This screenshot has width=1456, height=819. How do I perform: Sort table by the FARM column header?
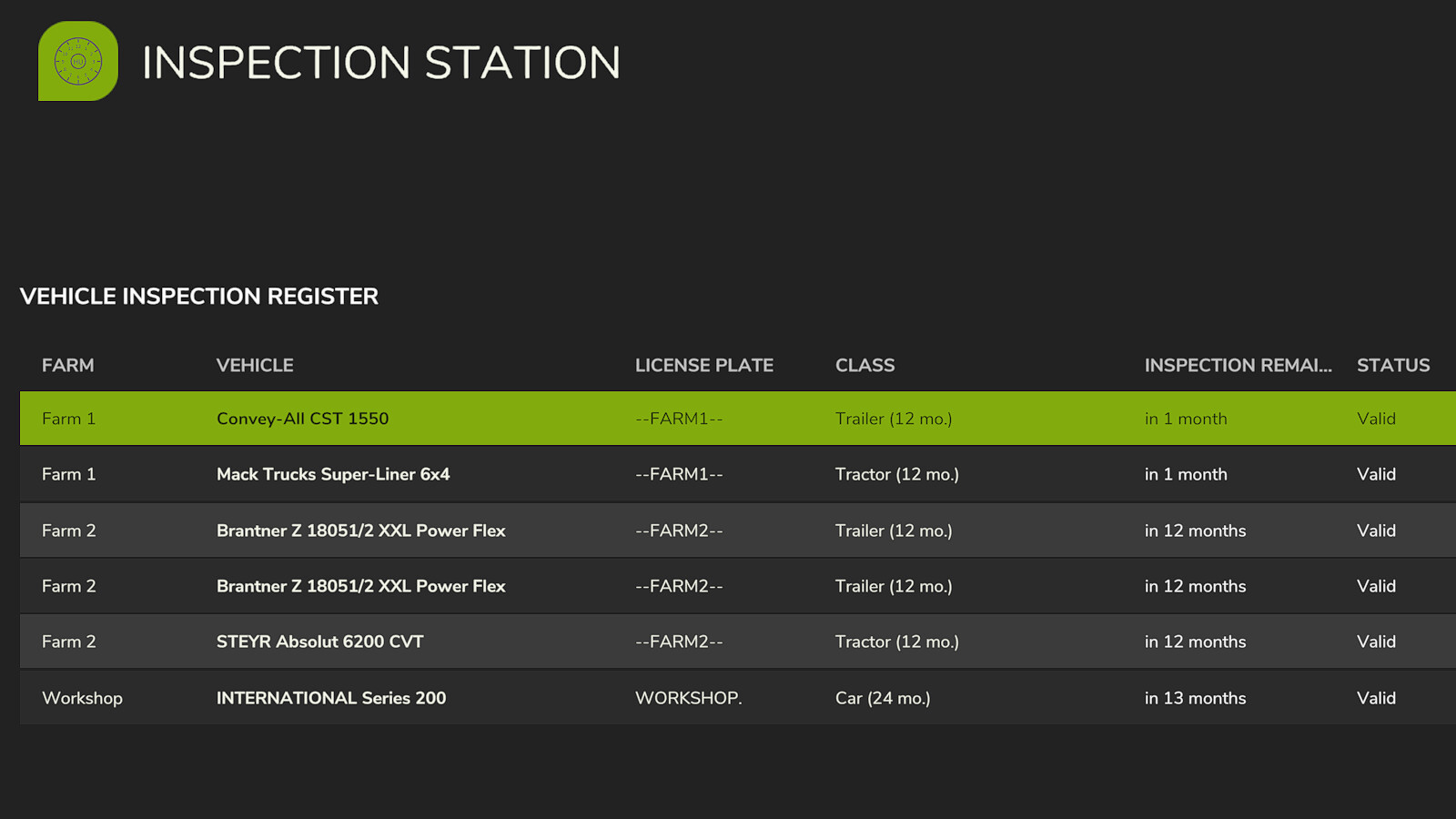coord(67,365)
